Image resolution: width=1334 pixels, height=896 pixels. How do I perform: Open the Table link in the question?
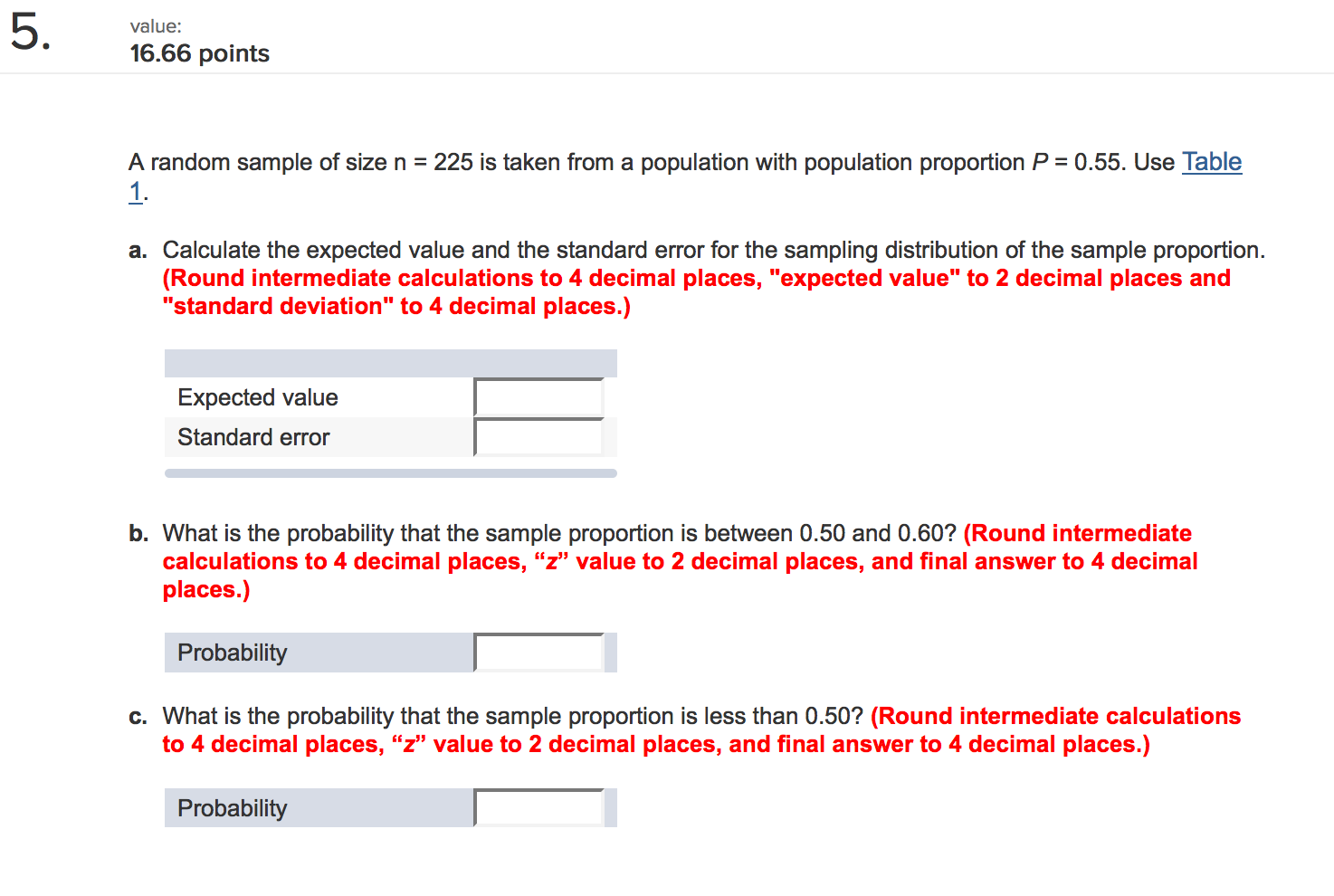1212,162
